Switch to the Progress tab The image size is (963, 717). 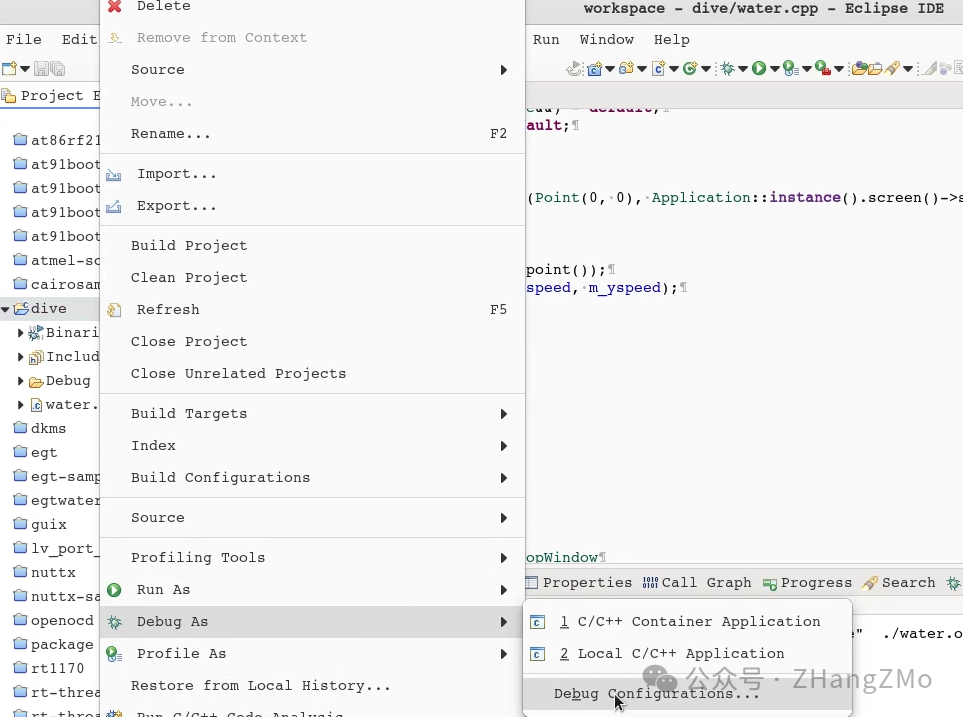coord(807,582)
